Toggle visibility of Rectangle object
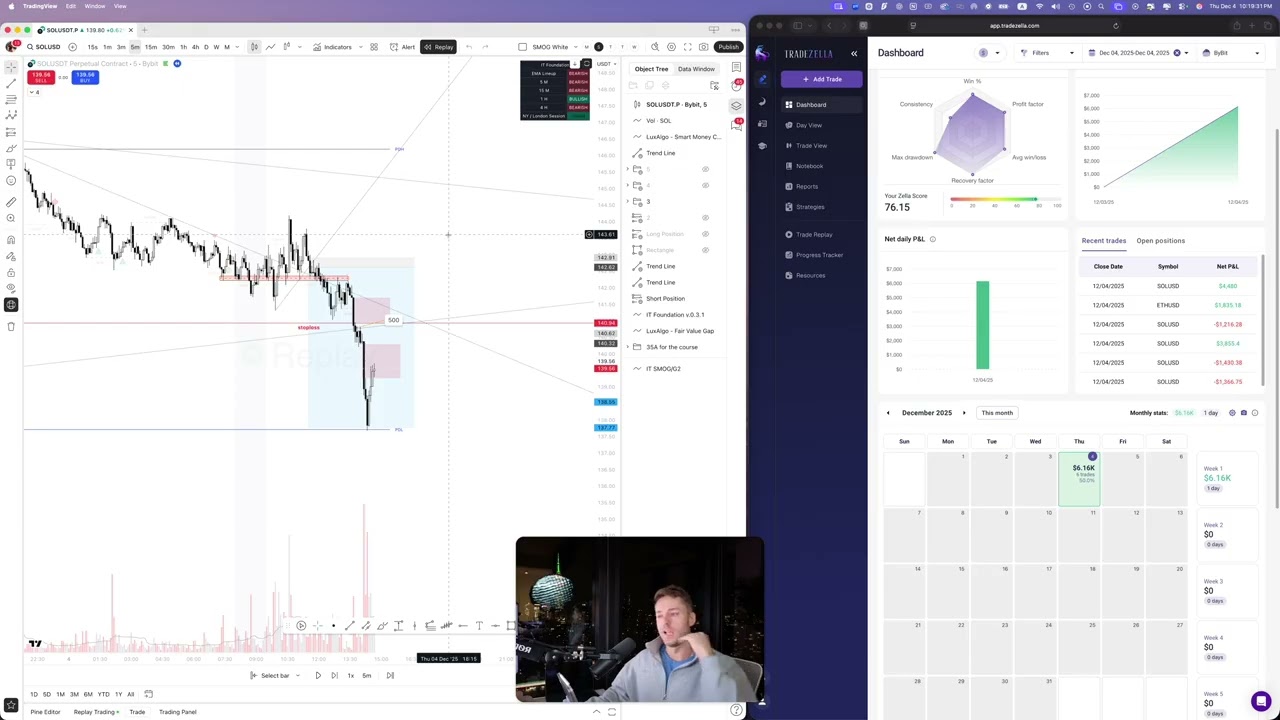 [x=705, y=250]
